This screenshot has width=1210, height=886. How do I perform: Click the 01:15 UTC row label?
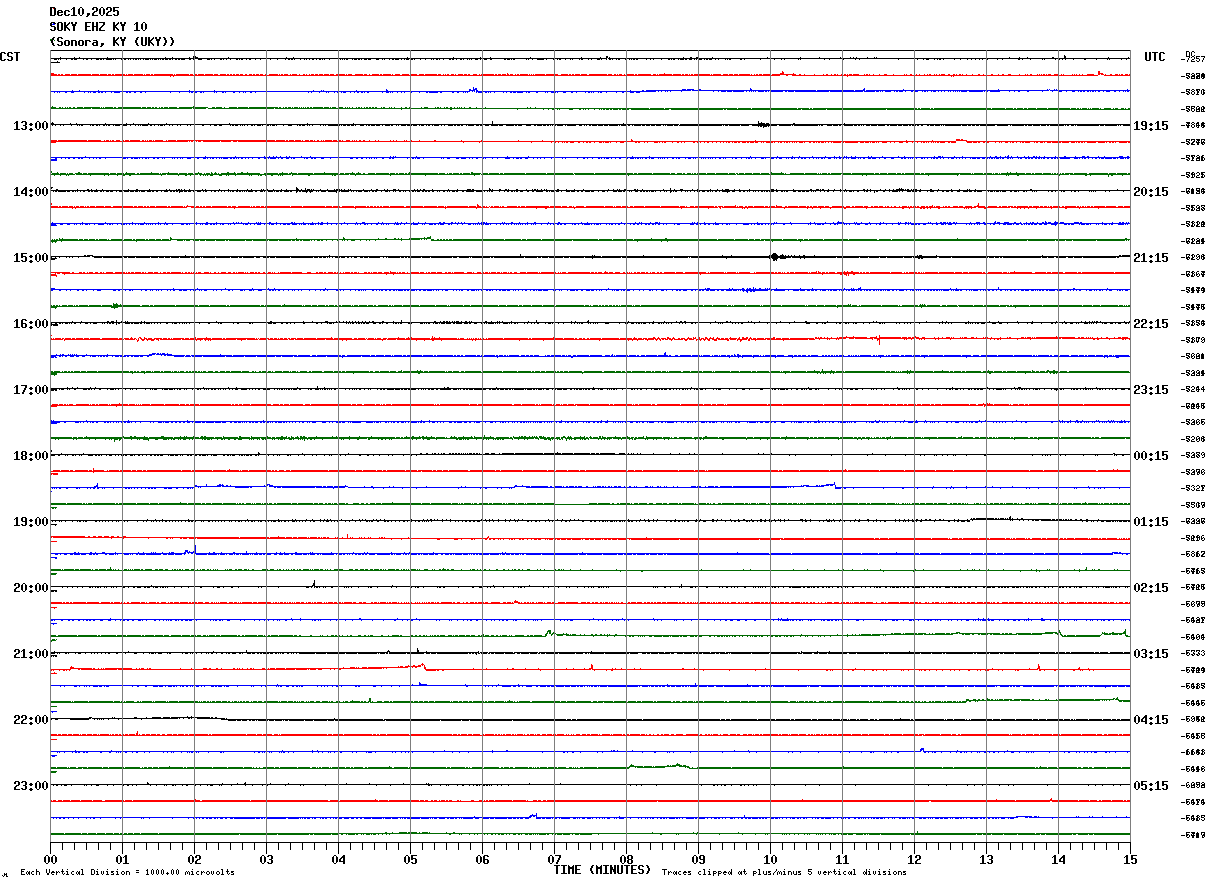(x=1151, y=522)
